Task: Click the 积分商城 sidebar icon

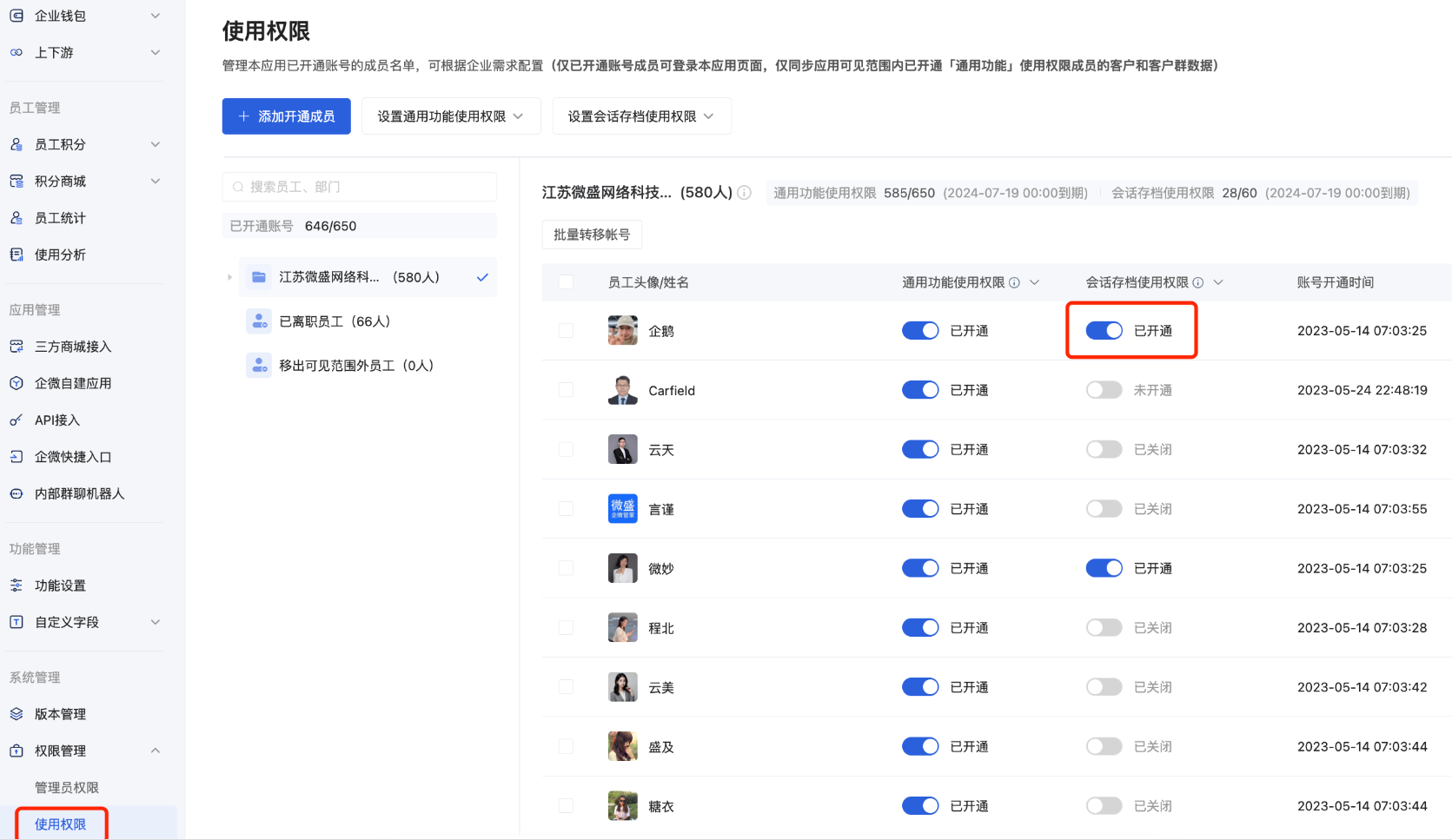Action: tap(17, 181)
